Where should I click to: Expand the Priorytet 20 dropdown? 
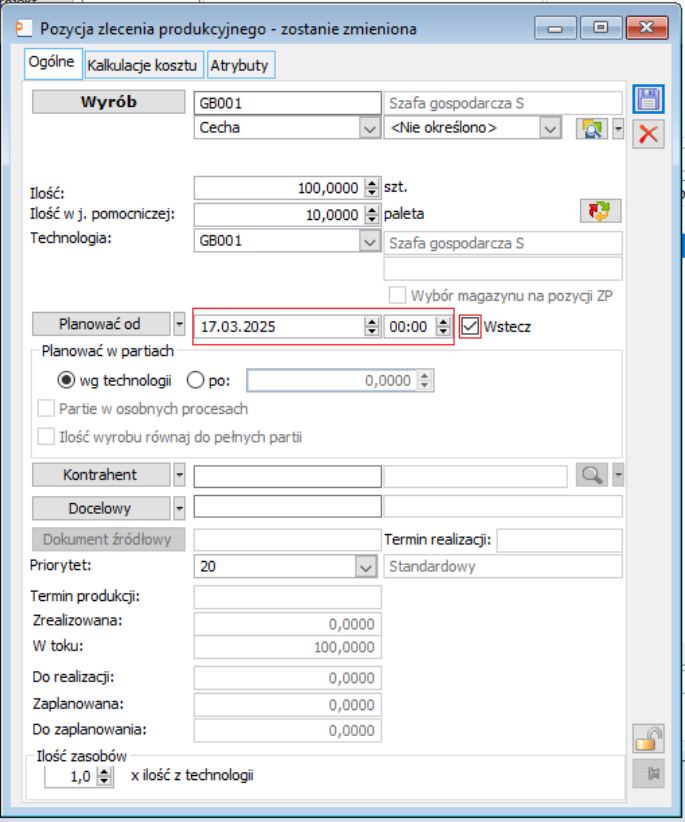[365, 567]
